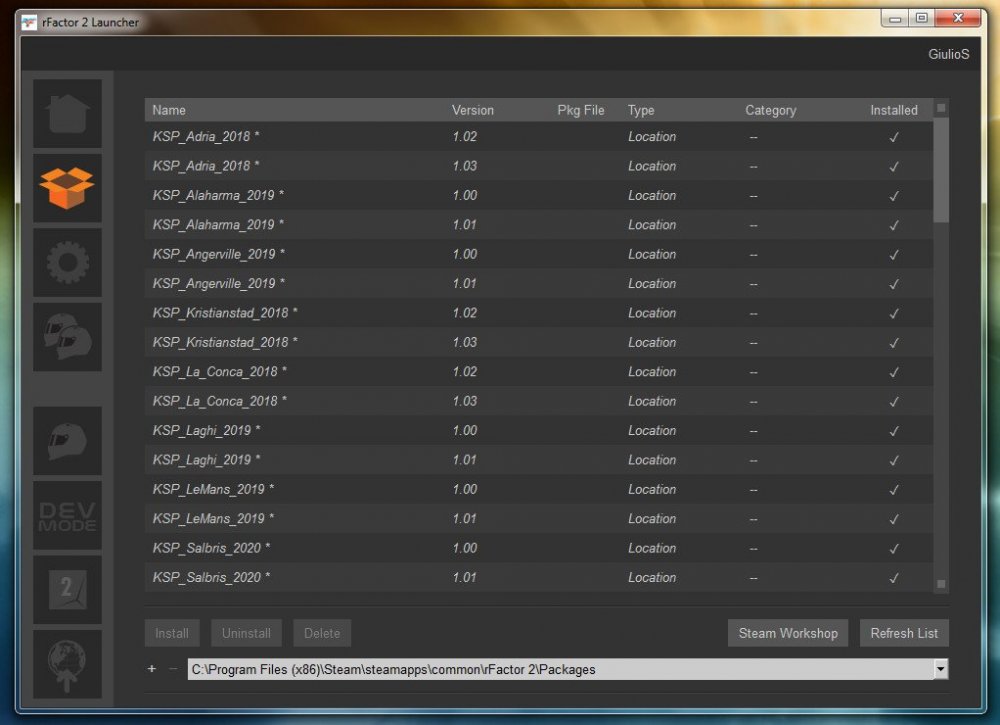Sort the list by the Version column header
Viewport: 1000px width, 725px height.
point(473,110)
